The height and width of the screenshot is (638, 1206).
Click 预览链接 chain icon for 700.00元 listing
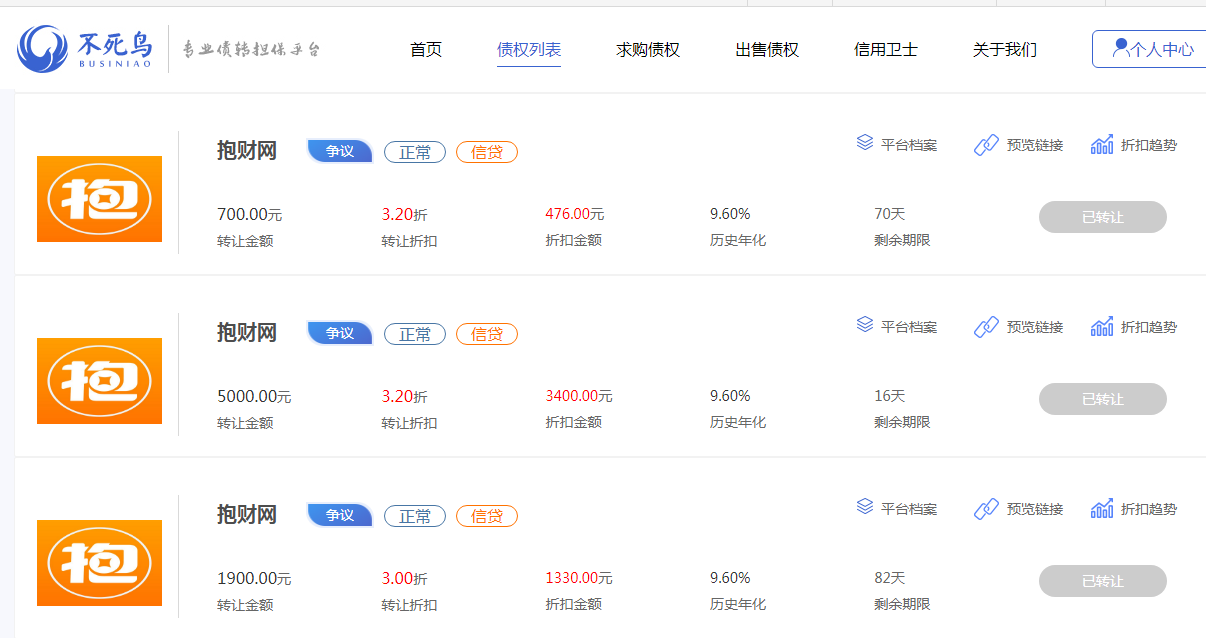pos(986,145)
